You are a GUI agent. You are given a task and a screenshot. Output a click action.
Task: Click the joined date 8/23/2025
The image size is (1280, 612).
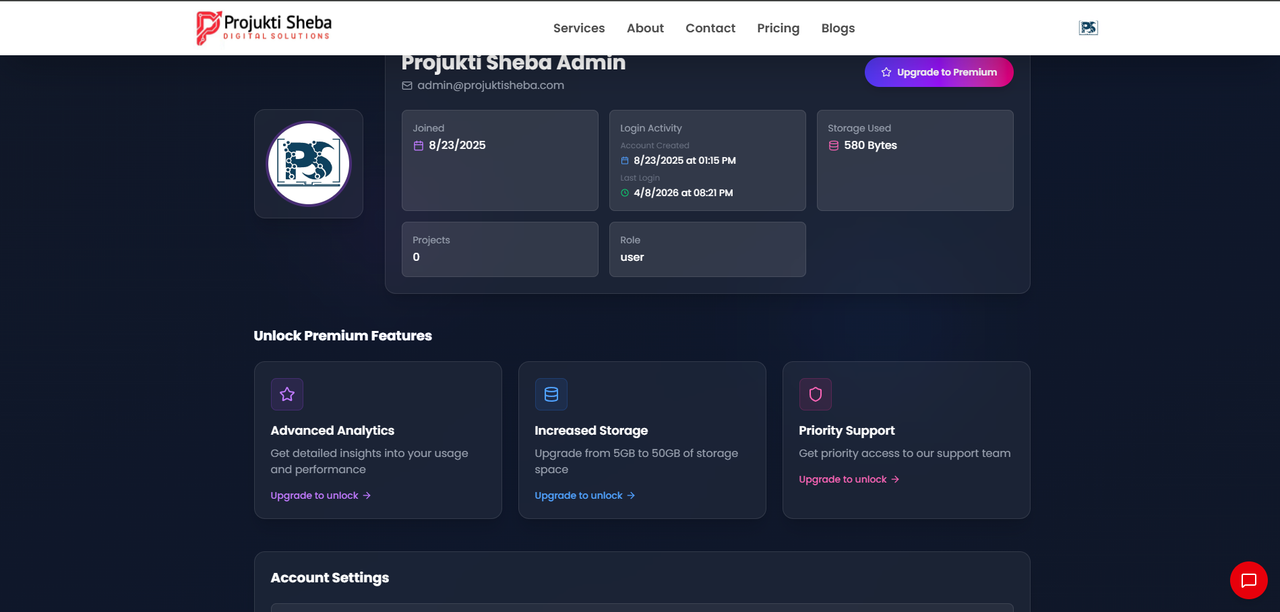(457, 146)
